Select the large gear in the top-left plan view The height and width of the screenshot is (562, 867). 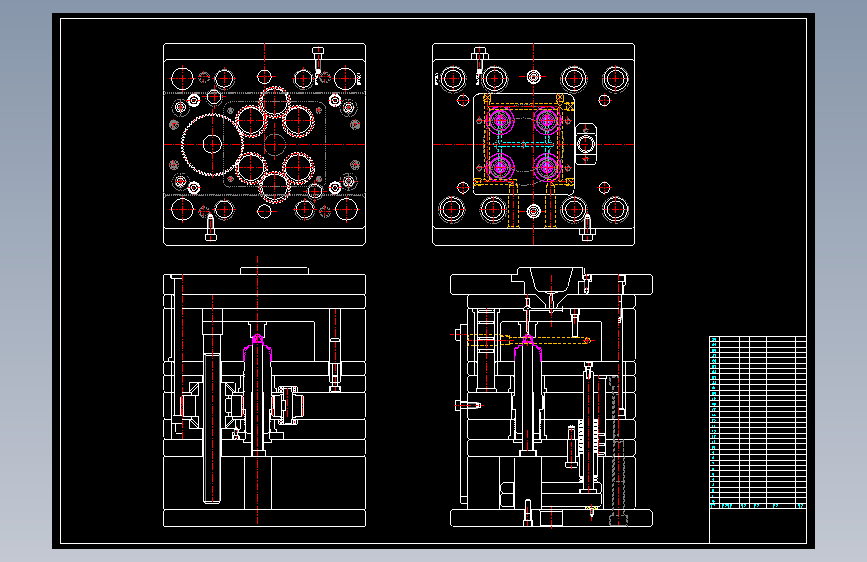pyautogui.click(x=212, y=144)
